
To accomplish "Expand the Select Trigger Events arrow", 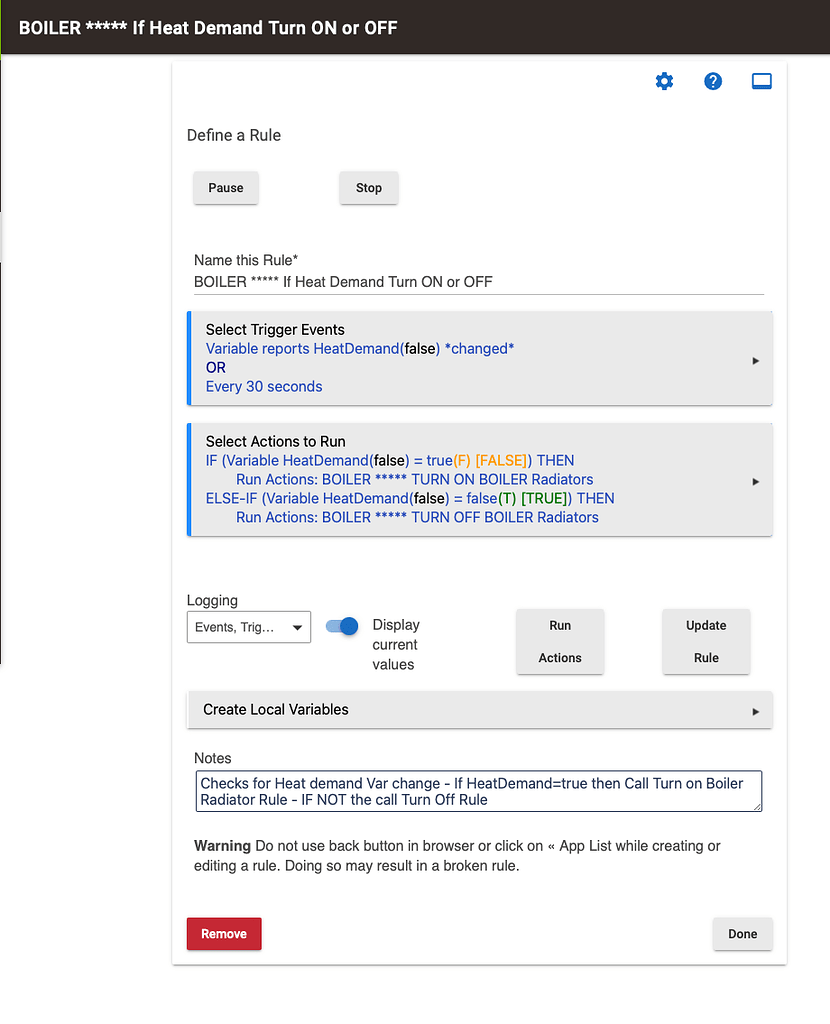I will pyautogui.click(x=755, y=361).
